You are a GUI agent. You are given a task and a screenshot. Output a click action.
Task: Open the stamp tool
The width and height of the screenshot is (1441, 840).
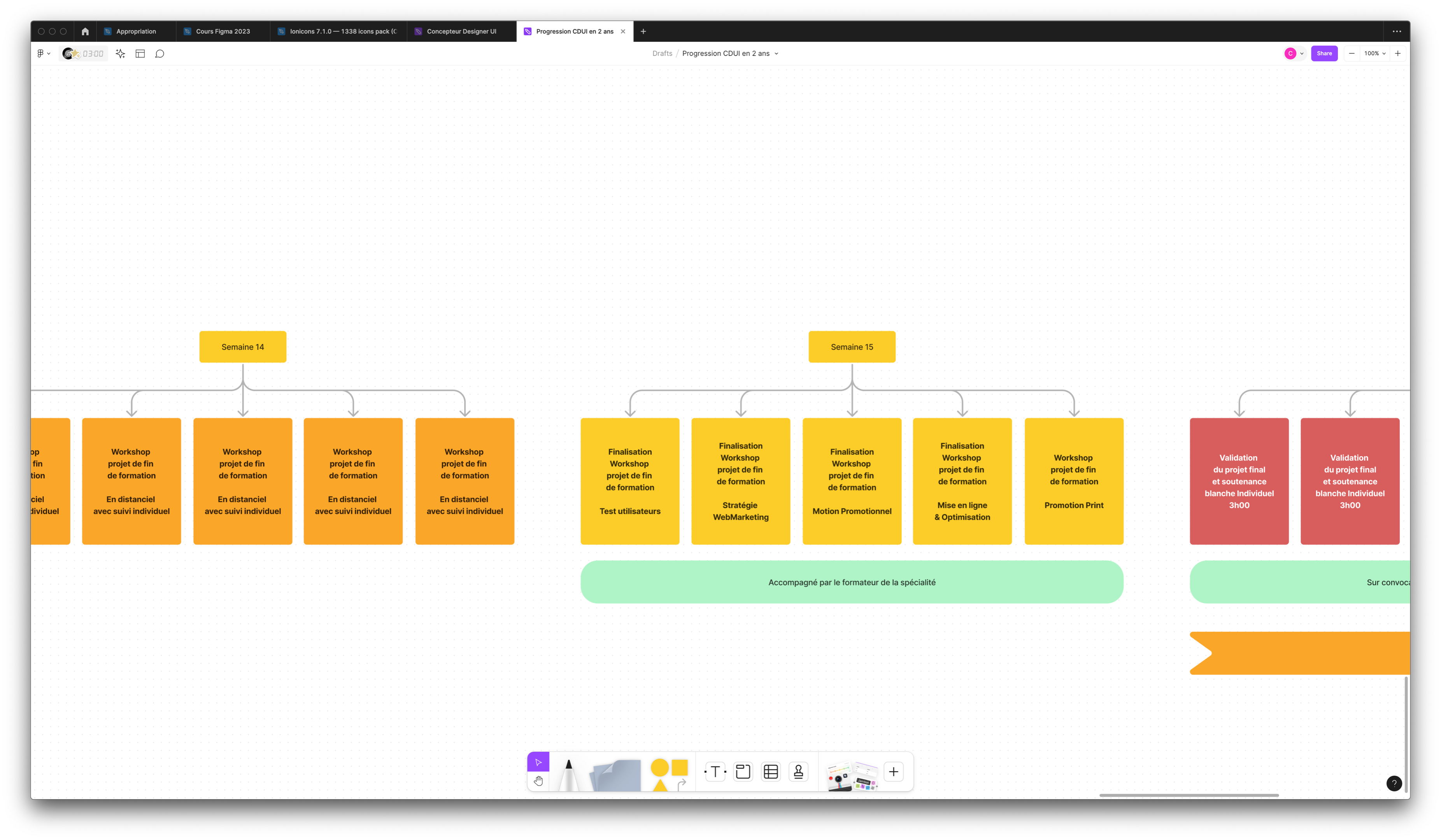(x=798, y=772)
